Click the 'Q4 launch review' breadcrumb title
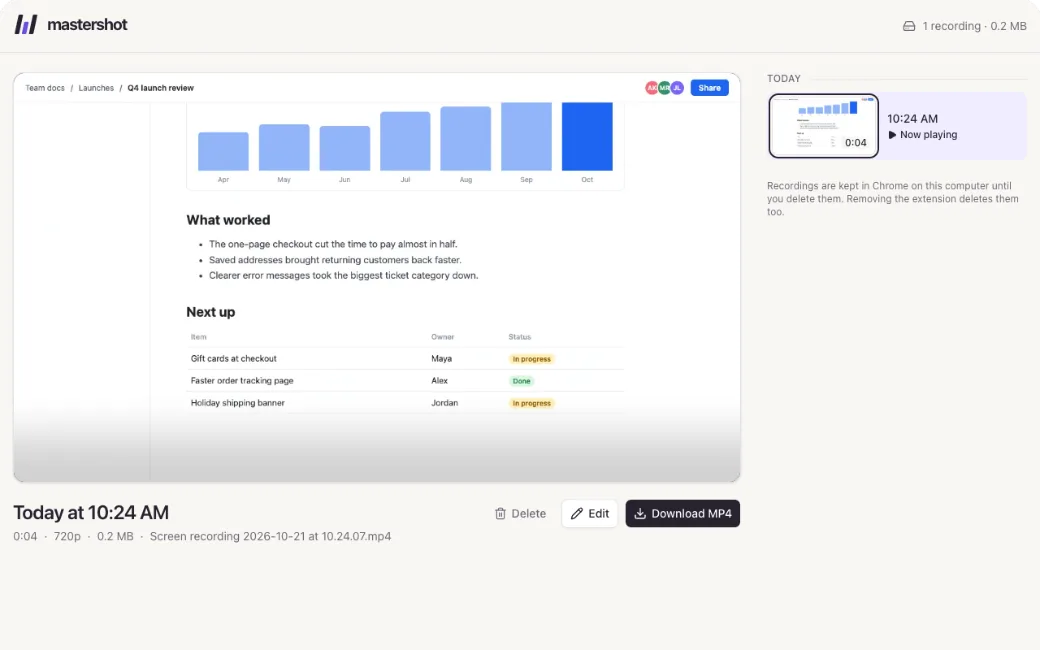Image resolution: width=1040 pixels, height=650 pixels. pyautogui.click(x=161, y=88)
